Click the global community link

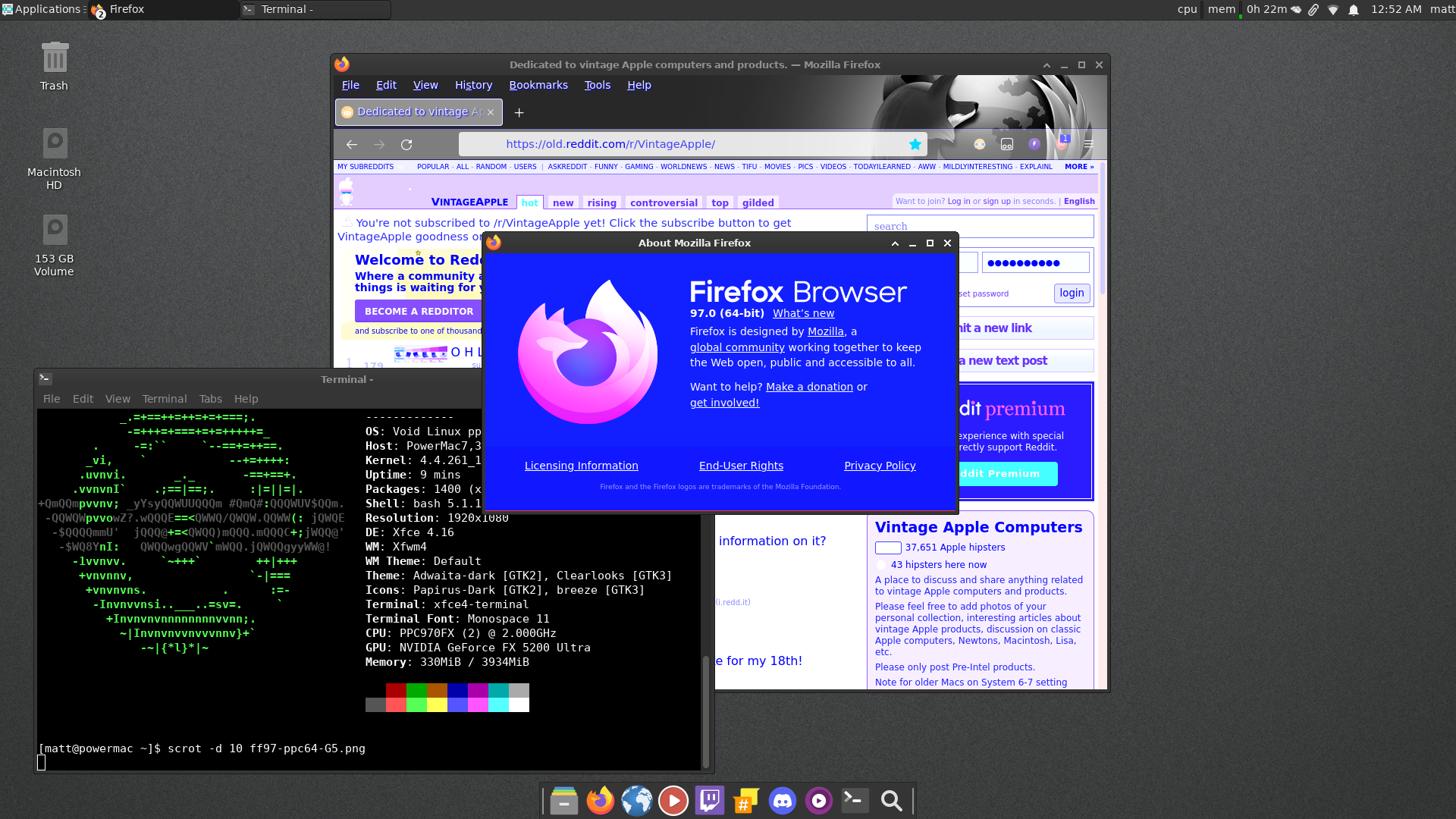(x=737, y=347)
